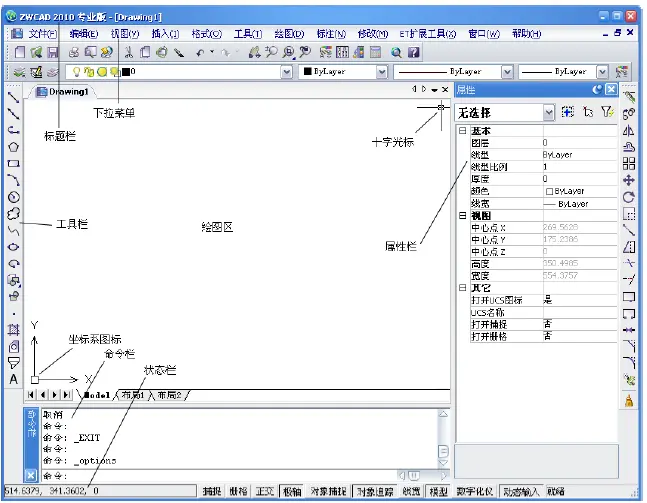Close the command line panel

coord(31,475)
